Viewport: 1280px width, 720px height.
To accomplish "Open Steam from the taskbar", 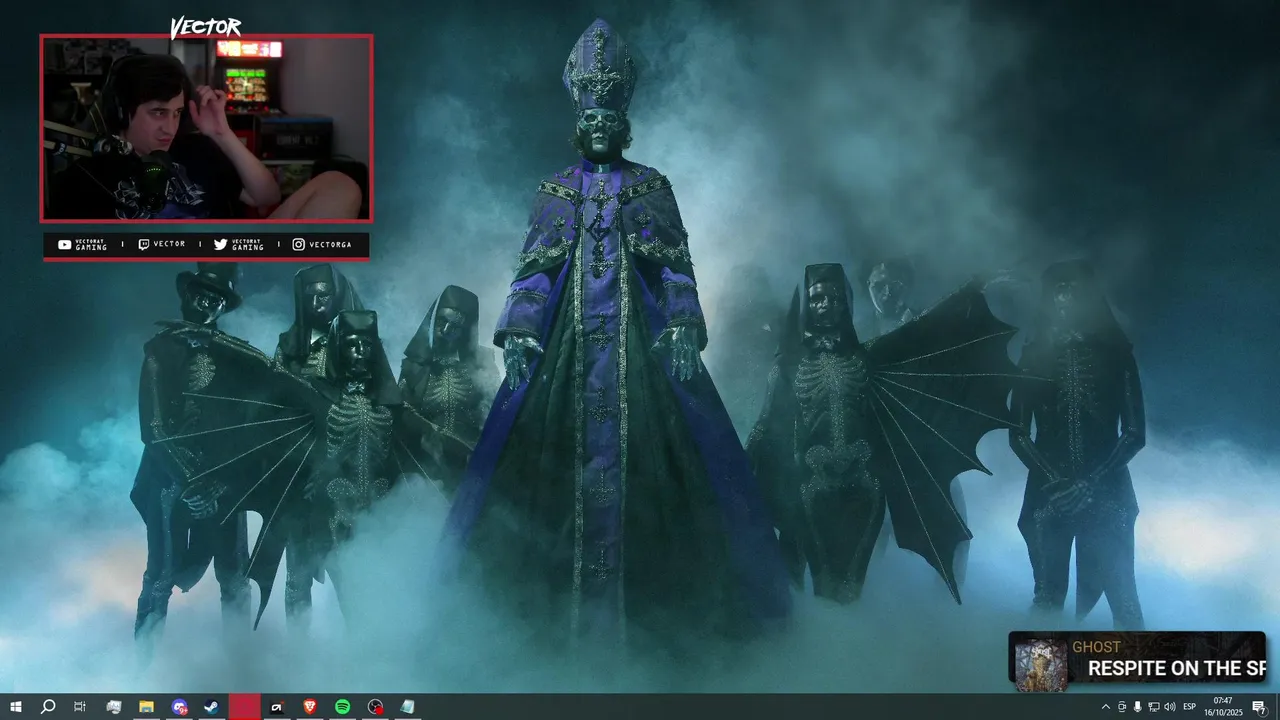I will (x=212, y=707).
